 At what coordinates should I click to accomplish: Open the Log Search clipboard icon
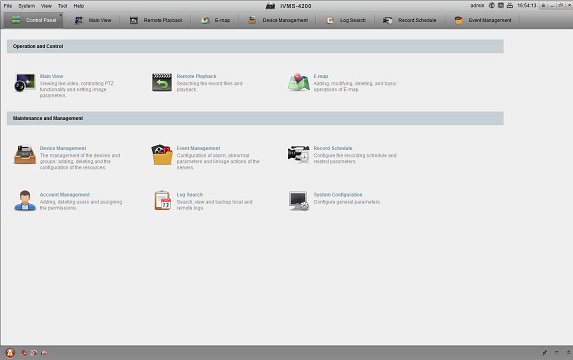point(163,200)
